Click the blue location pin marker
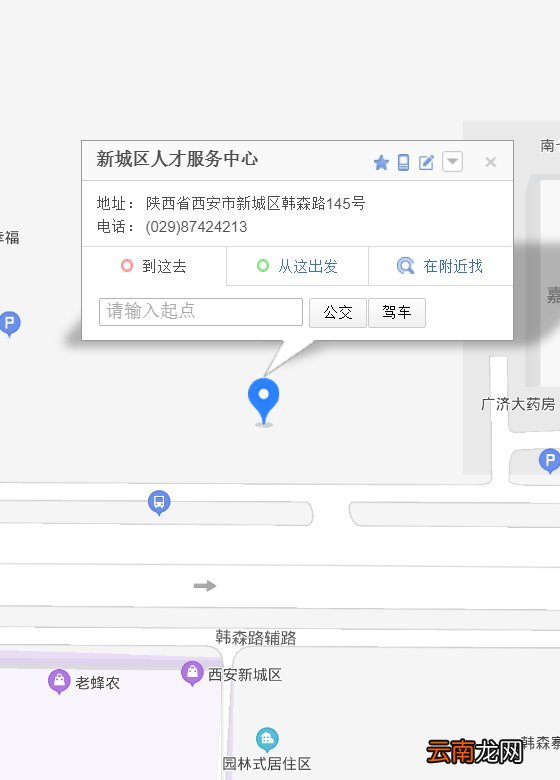Viewport: 560px width, 780px height. pyautogui.click(x=264, y=401)
